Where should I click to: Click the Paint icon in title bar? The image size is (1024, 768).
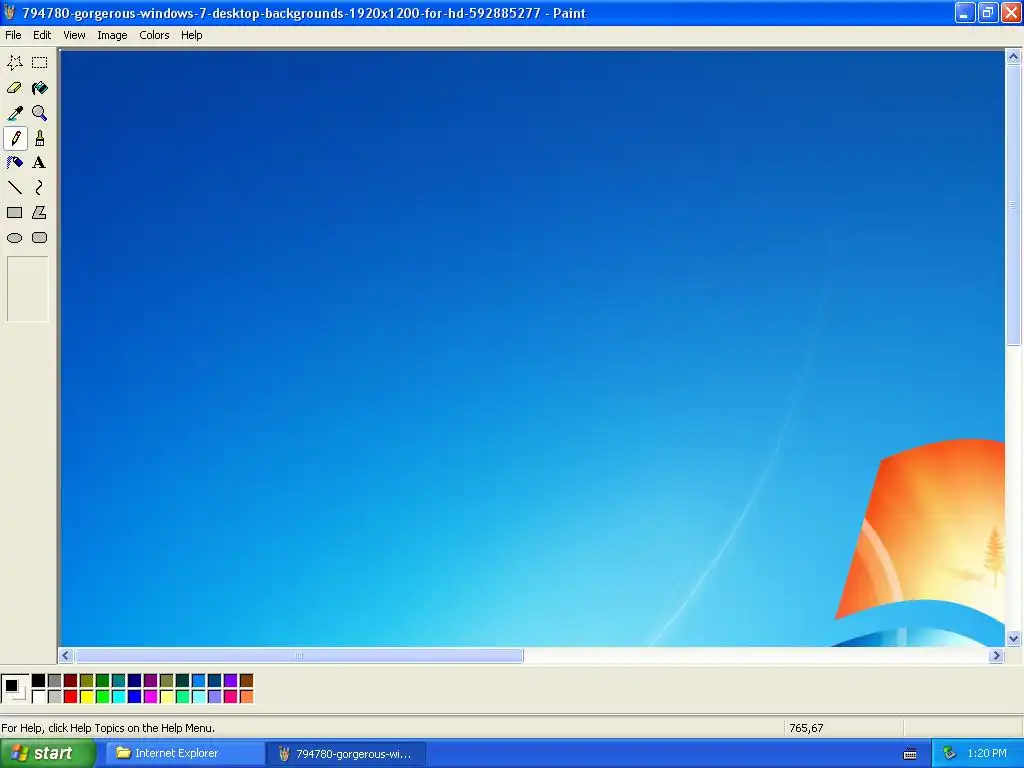coord(10,12)
